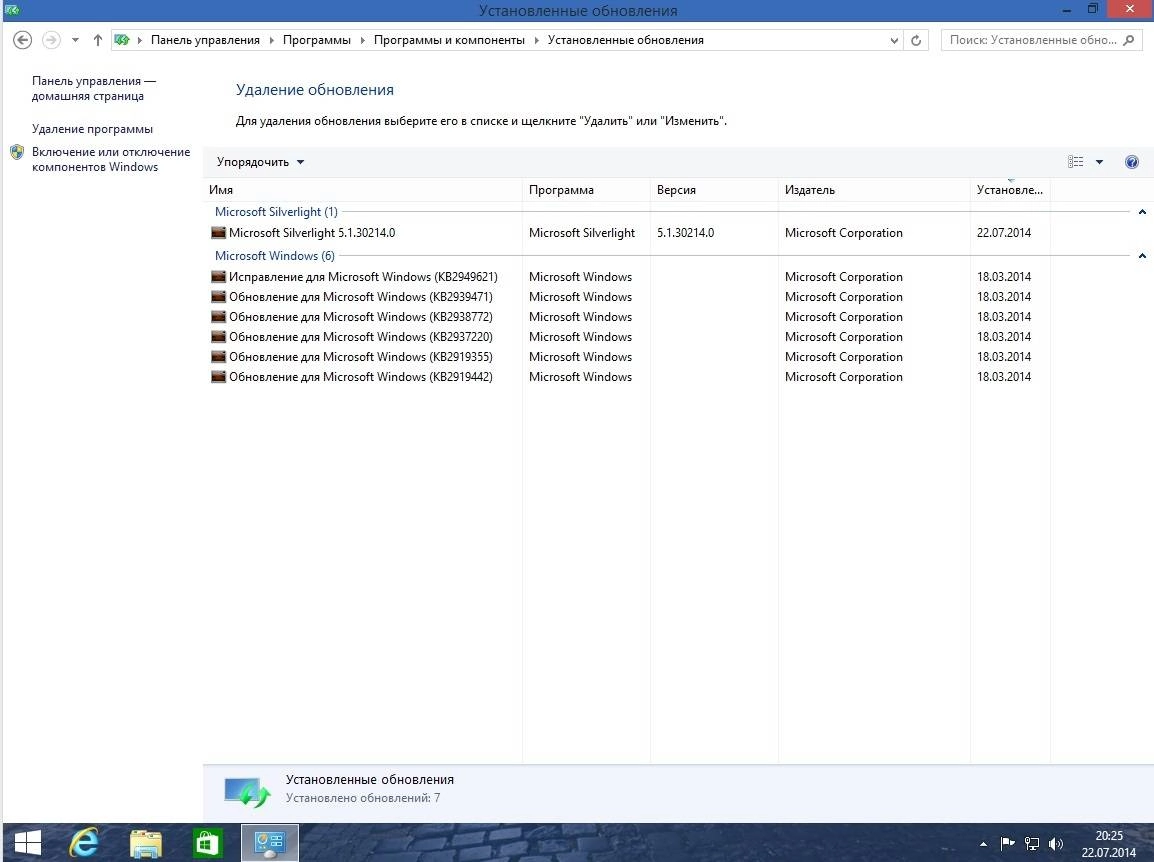Select 'Программы и компоненты' breadcrumb
The height and width of the screenshot is (862, 1154).
click(449, 40)
